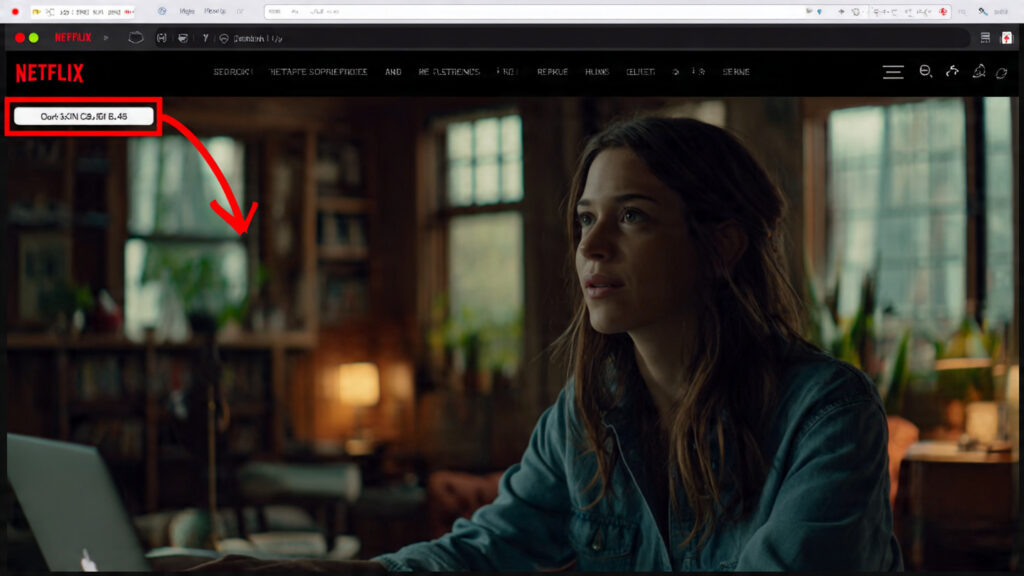Open the profile dropdown next to Netflix logo
Screen dimensions: 1024x576
point(105,38)
